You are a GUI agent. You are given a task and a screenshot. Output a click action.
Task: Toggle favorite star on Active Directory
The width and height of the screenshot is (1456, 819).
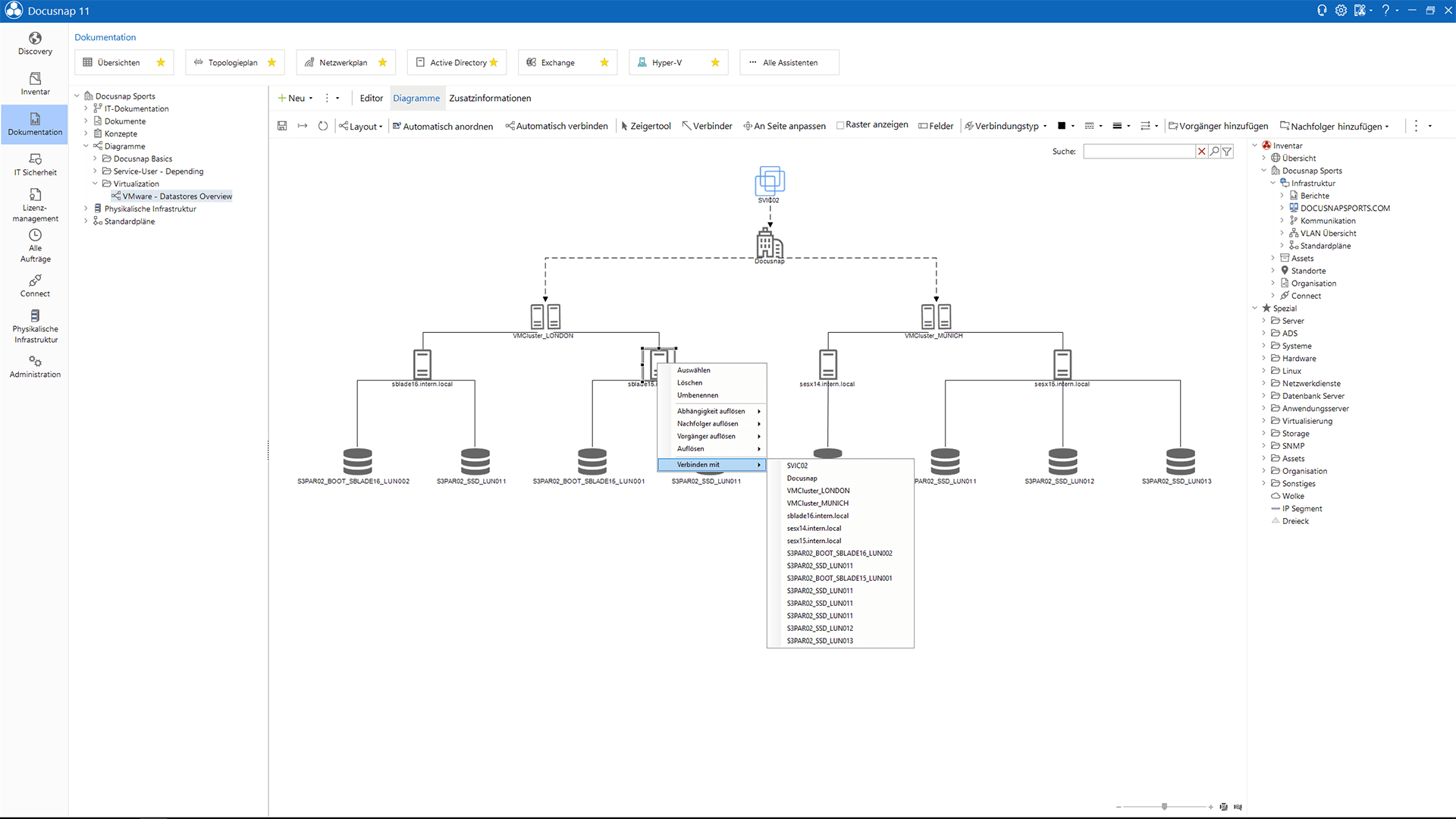point(494,62)
